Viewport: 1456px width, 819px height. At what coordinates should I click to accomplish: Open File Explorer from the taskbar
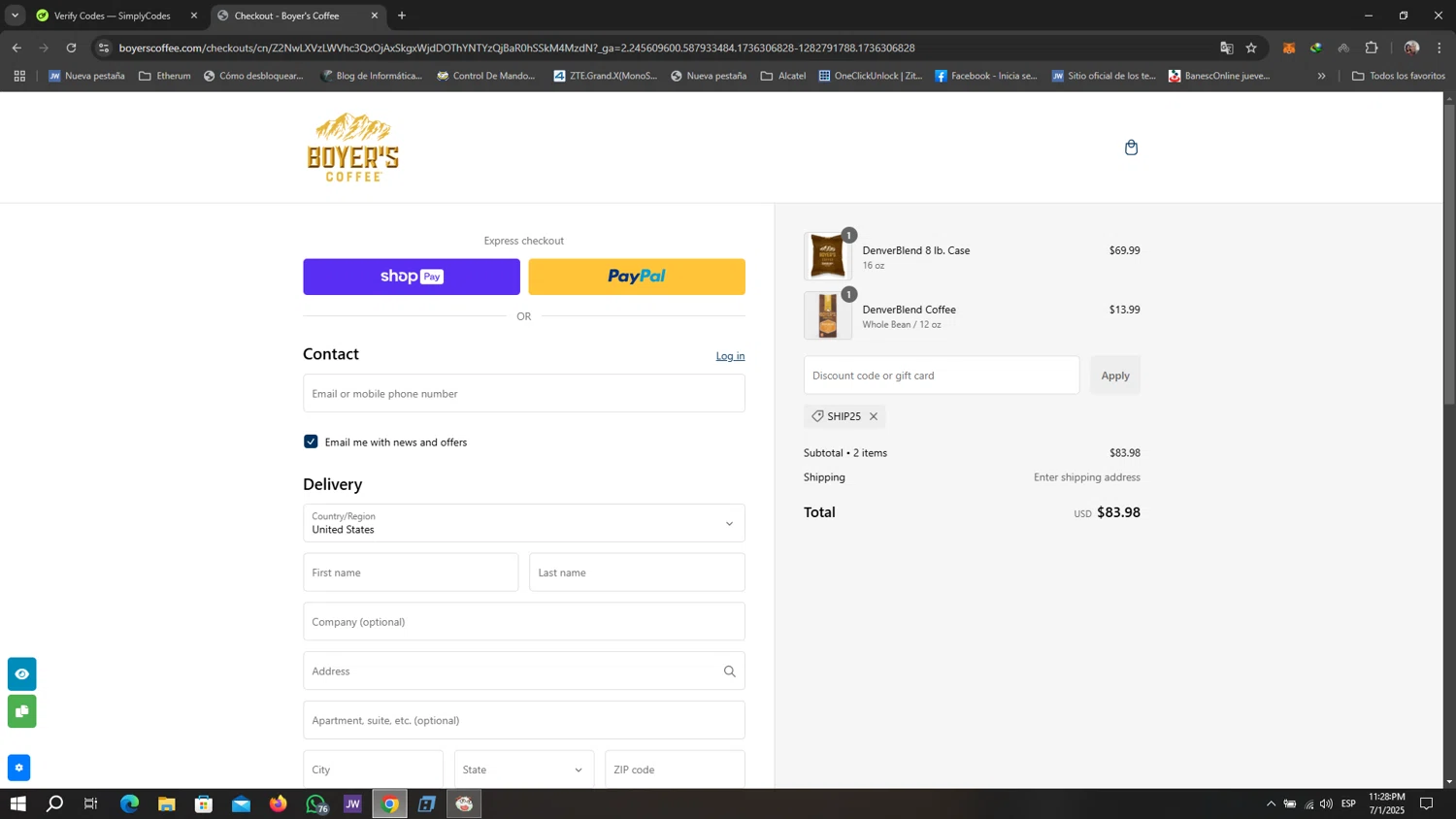(166, 803)
